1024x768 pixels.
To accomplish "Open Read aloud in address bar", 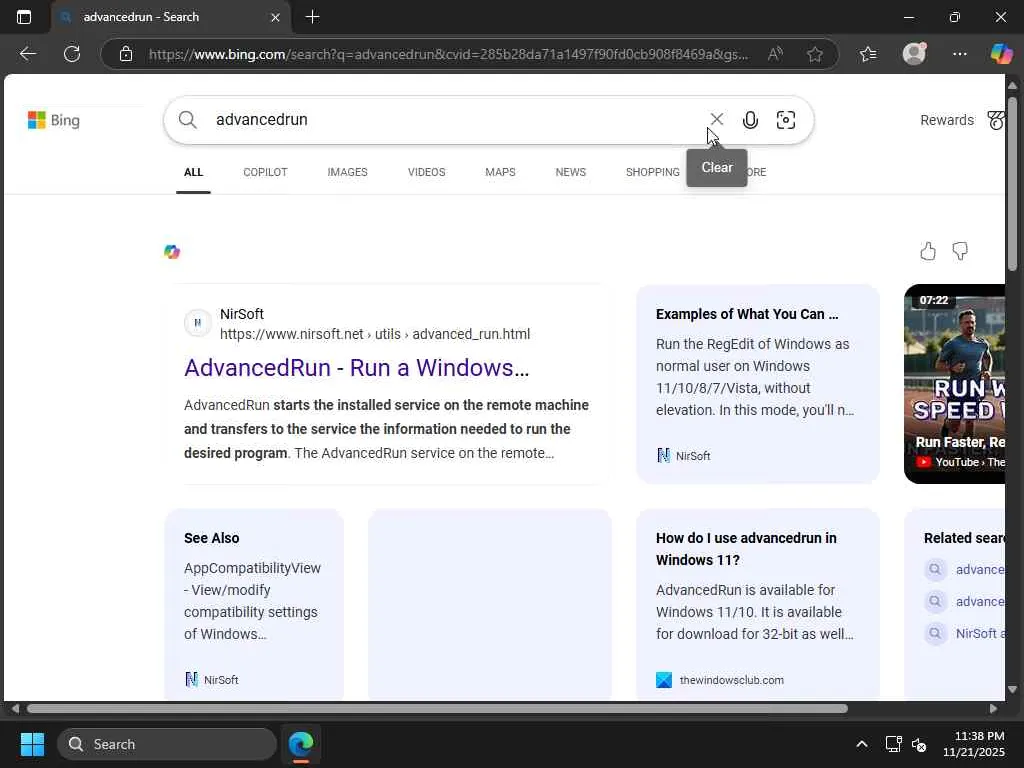I will 775,54.
